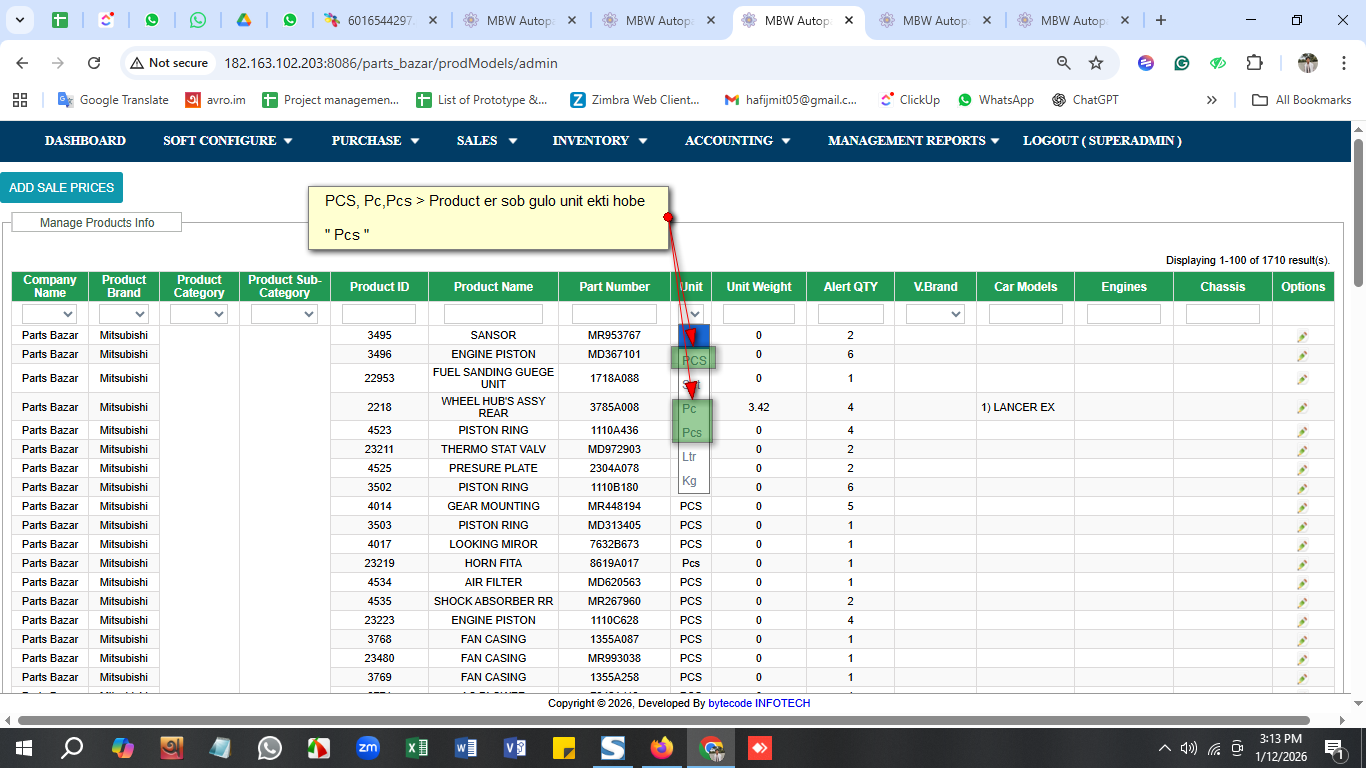Bookmark this page with the star
Image resolution: width=1366 pixels, height=768 pixels.
click(1096, 63)
